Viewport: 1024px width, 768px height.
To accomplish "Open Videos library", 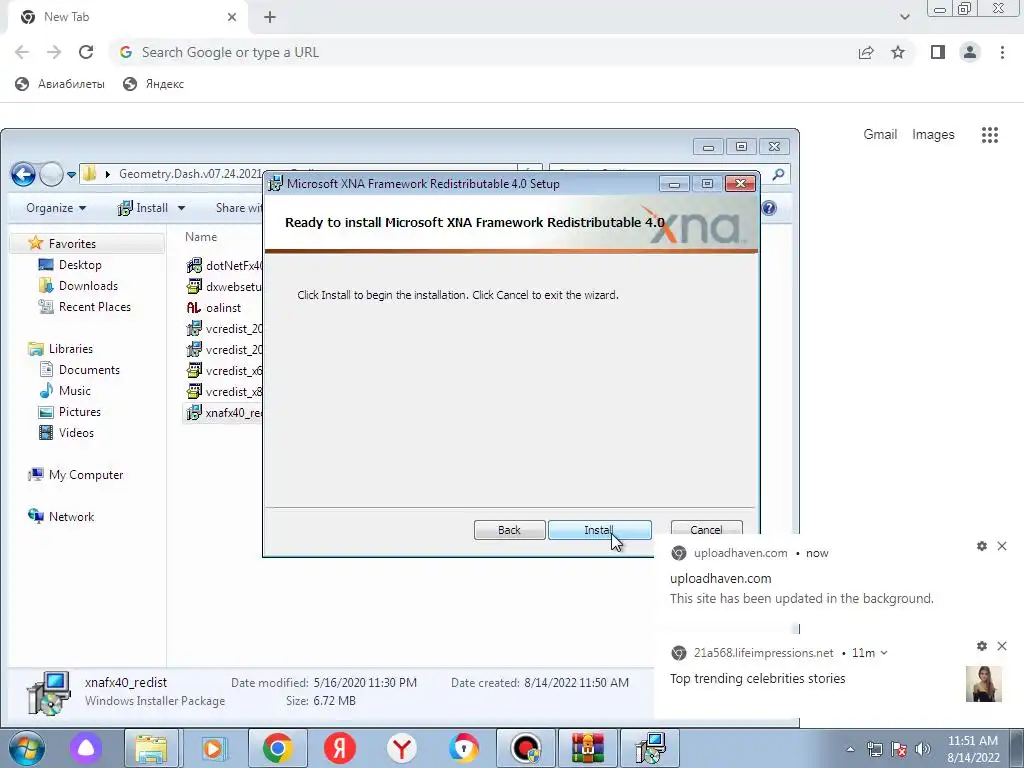I will (x=76, y=432).
